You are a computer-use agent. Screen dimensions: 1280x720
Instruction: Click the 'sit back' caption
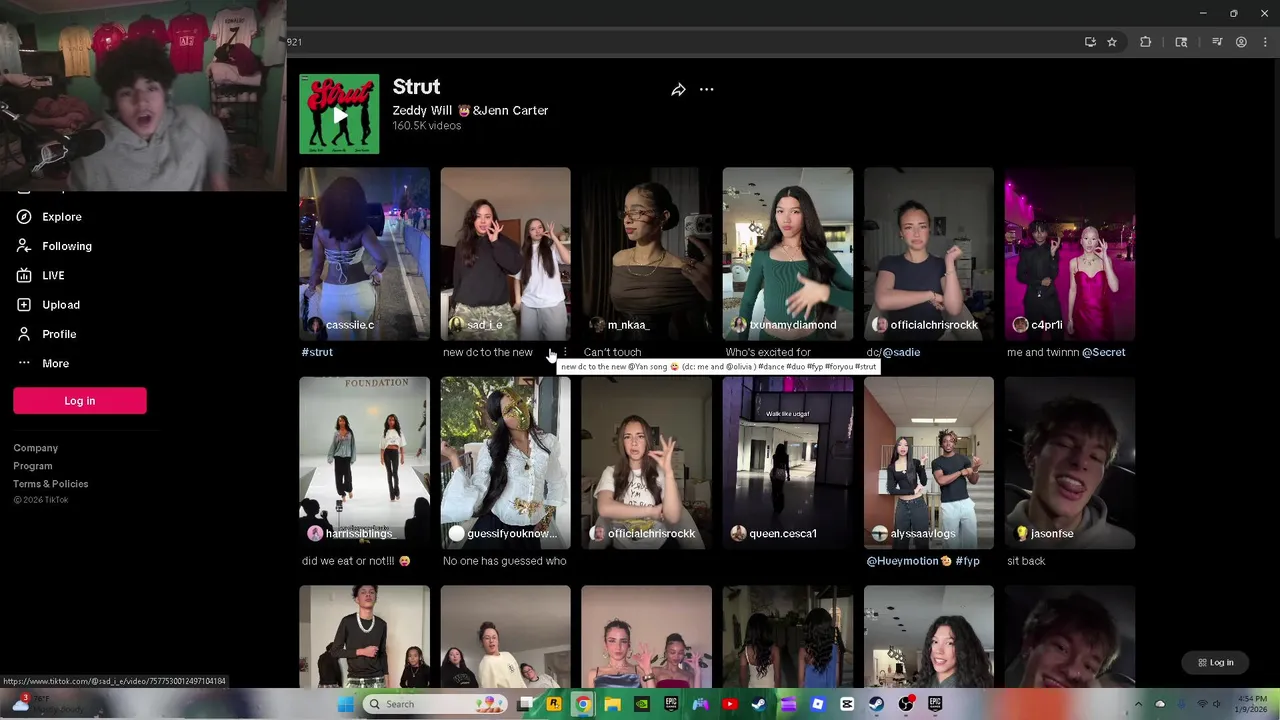click(x=1026, y=561)
